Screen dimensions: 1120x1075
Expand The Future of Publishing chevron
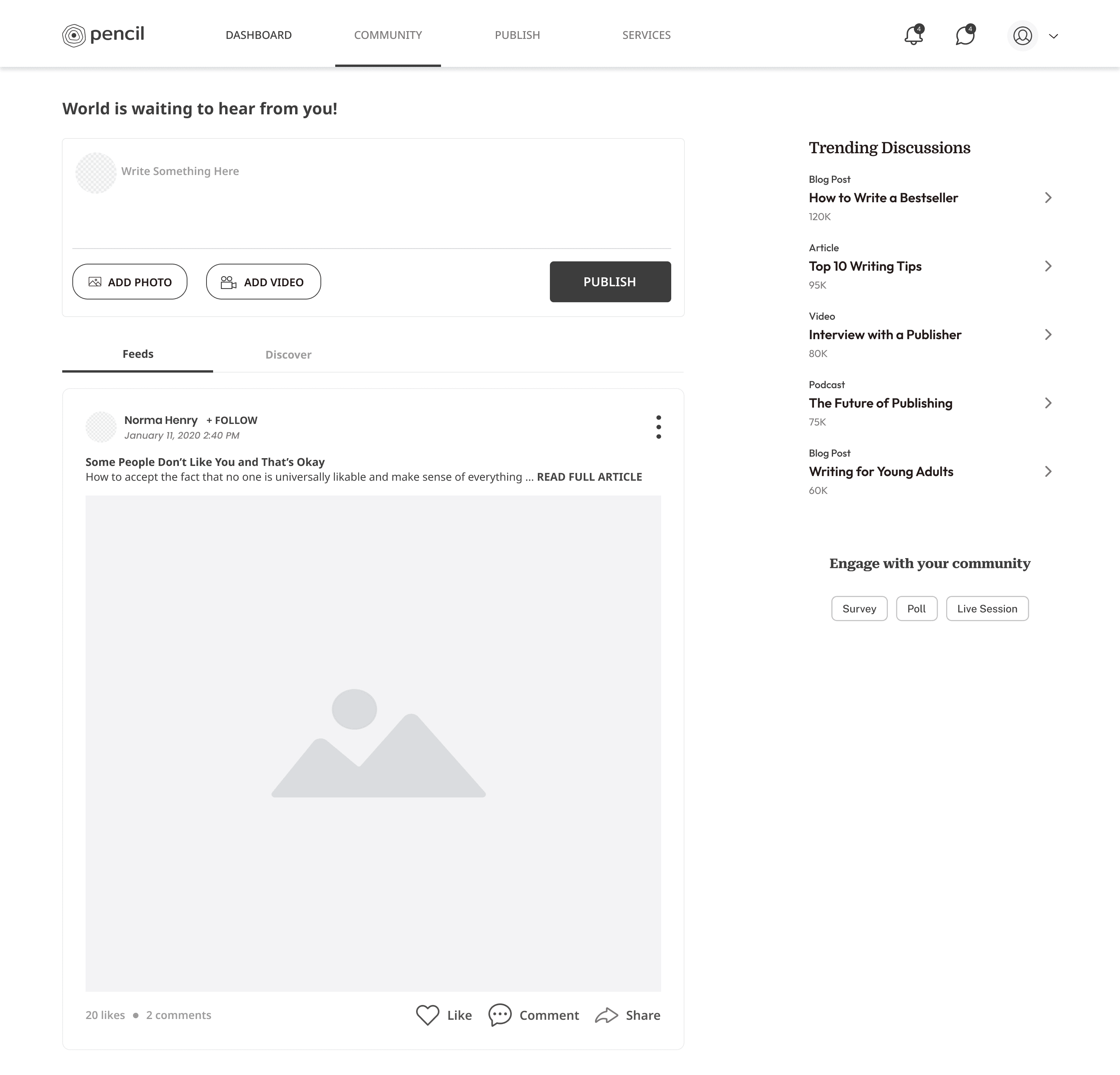[1048, 403]
